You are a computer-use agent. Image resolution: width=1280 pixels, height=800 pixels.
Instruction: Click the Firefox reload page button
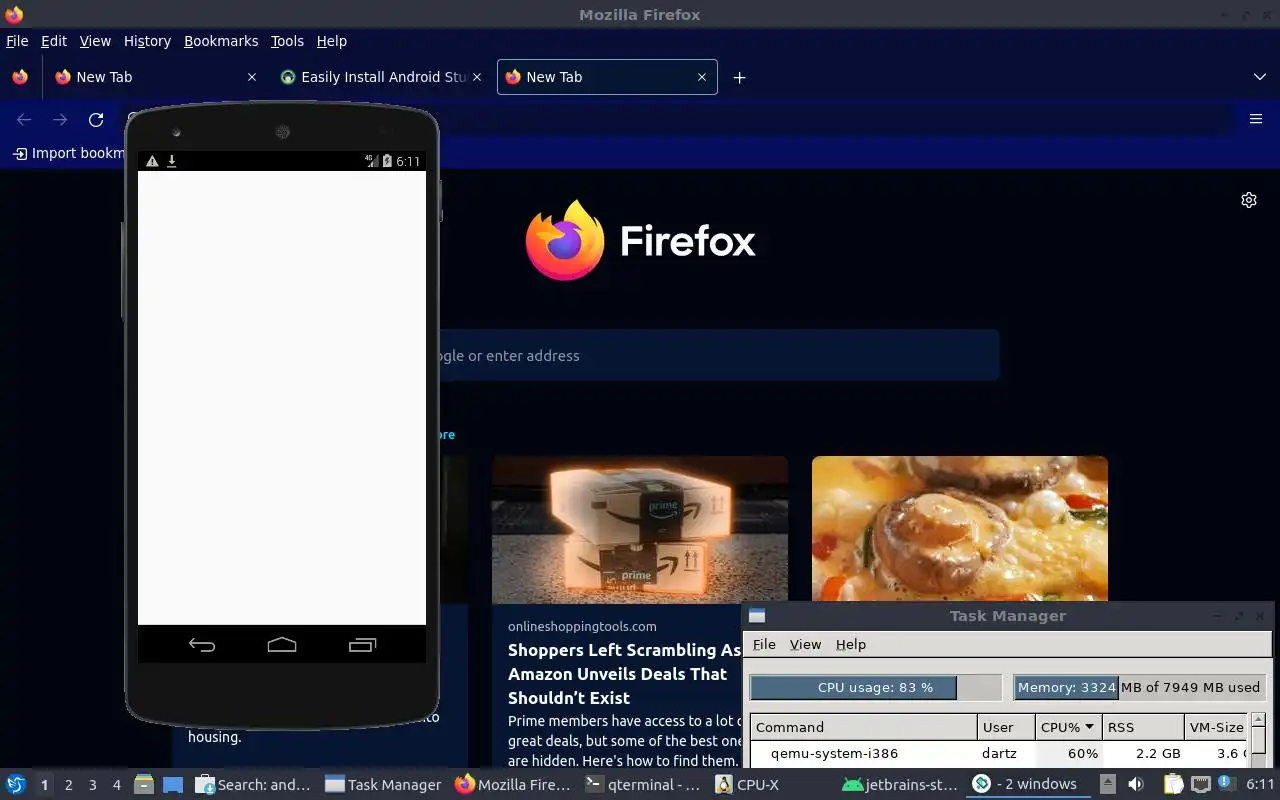(x=96, y=120)
